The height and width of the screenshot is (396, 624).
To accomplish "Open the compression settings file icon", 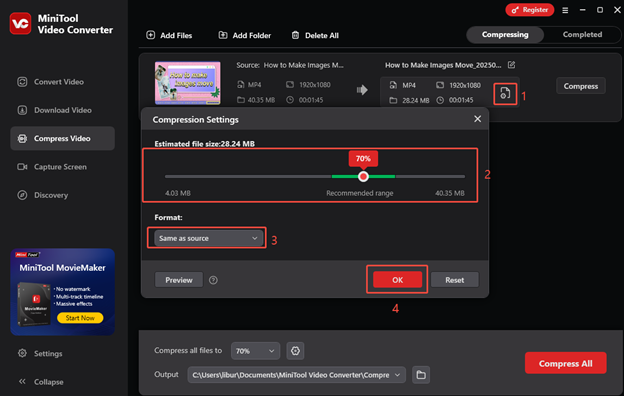I will pyautogui.click(x=505, y=94).
